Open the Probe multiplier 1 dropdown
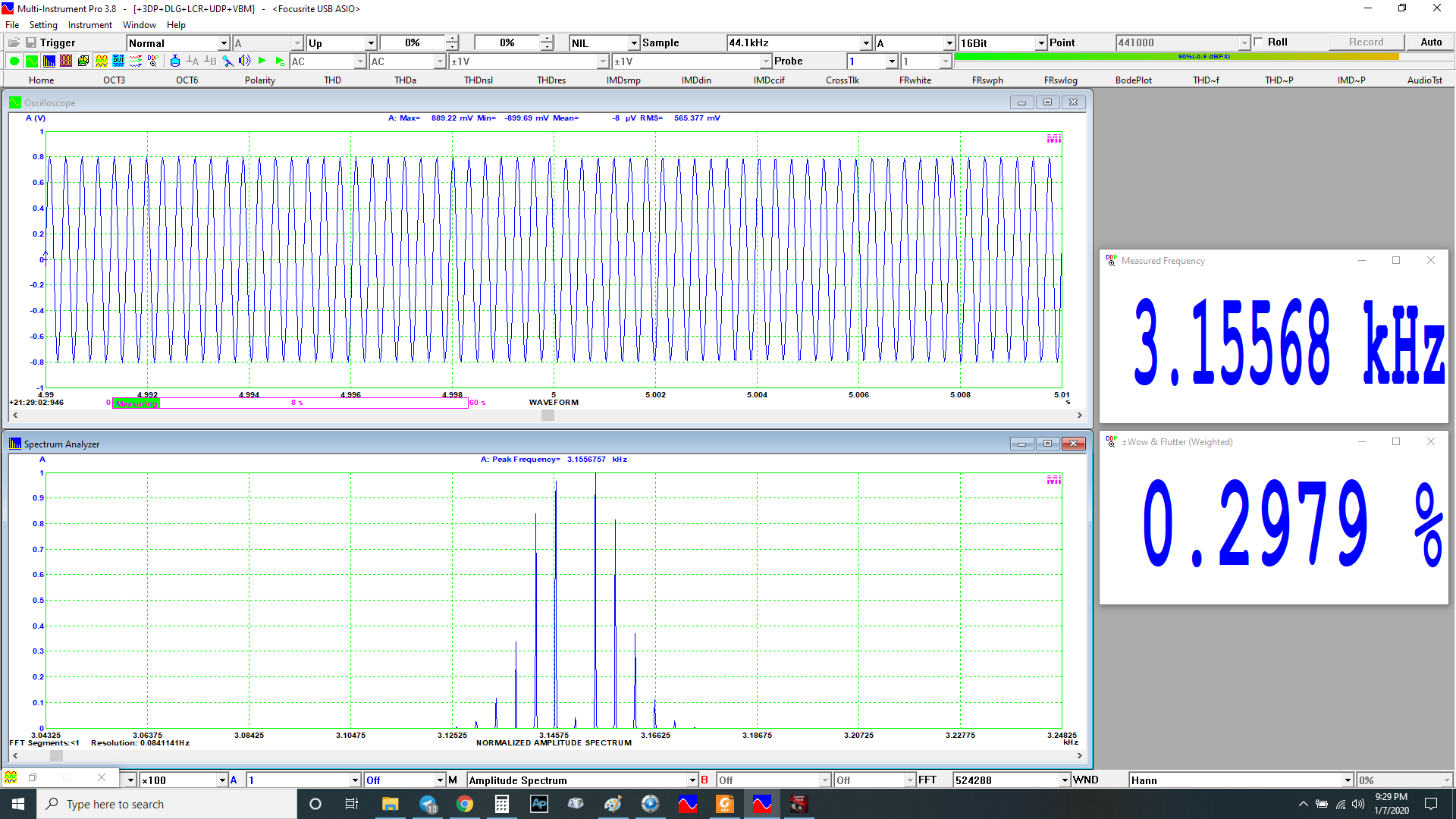 coord(892,61)
